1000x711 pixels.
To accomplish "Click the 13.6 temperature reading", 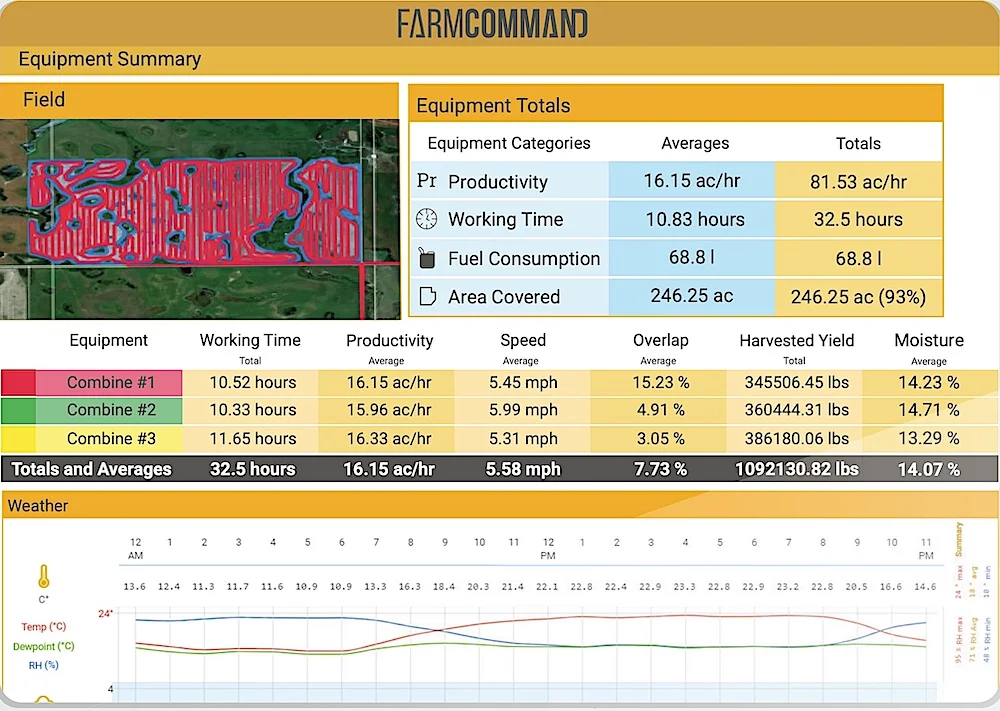I will [x=134, y=587].
